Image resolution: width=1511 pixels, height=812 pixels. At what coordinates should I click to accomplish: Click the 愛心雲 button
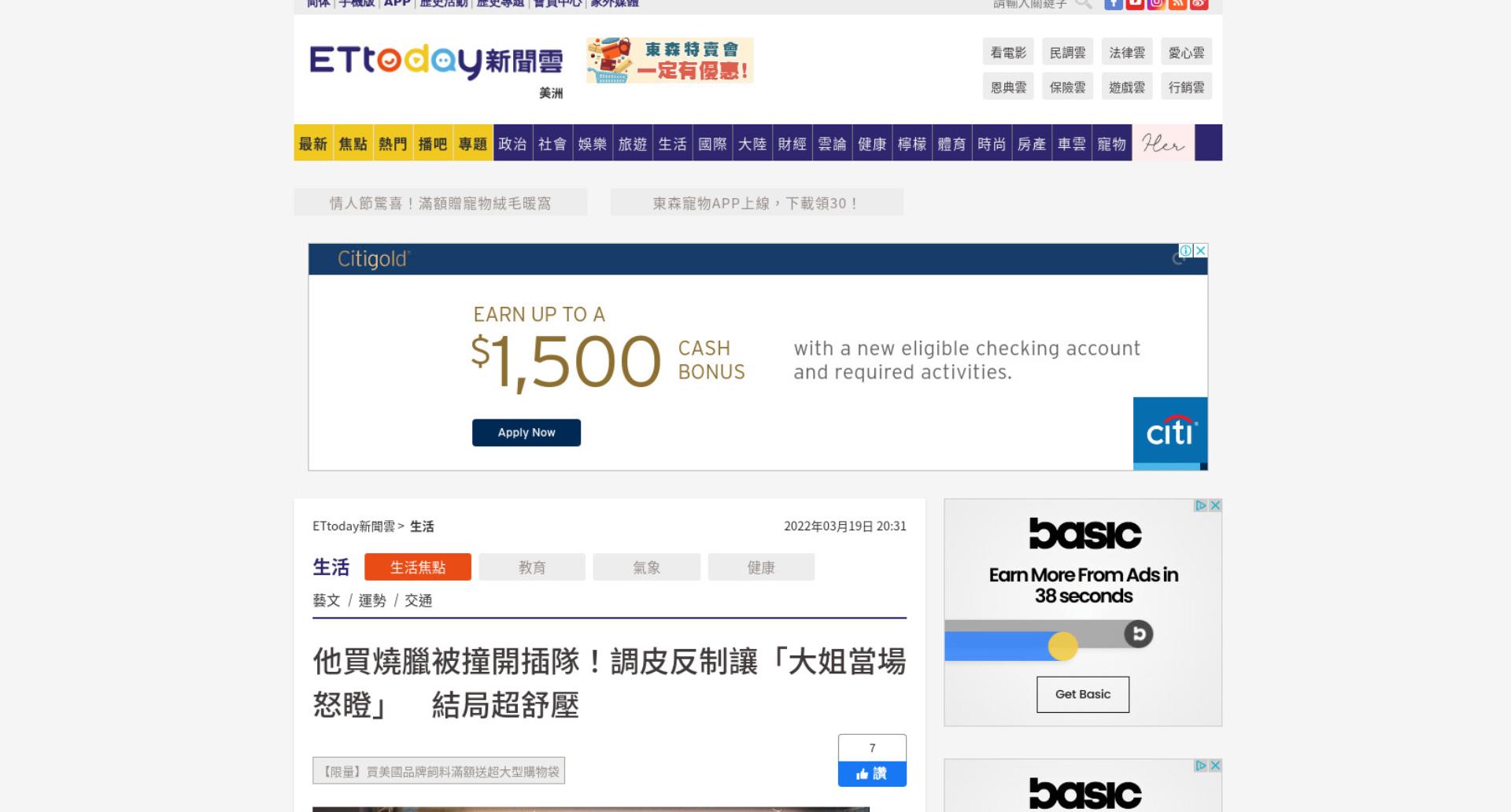click(x=1187, y=53)
